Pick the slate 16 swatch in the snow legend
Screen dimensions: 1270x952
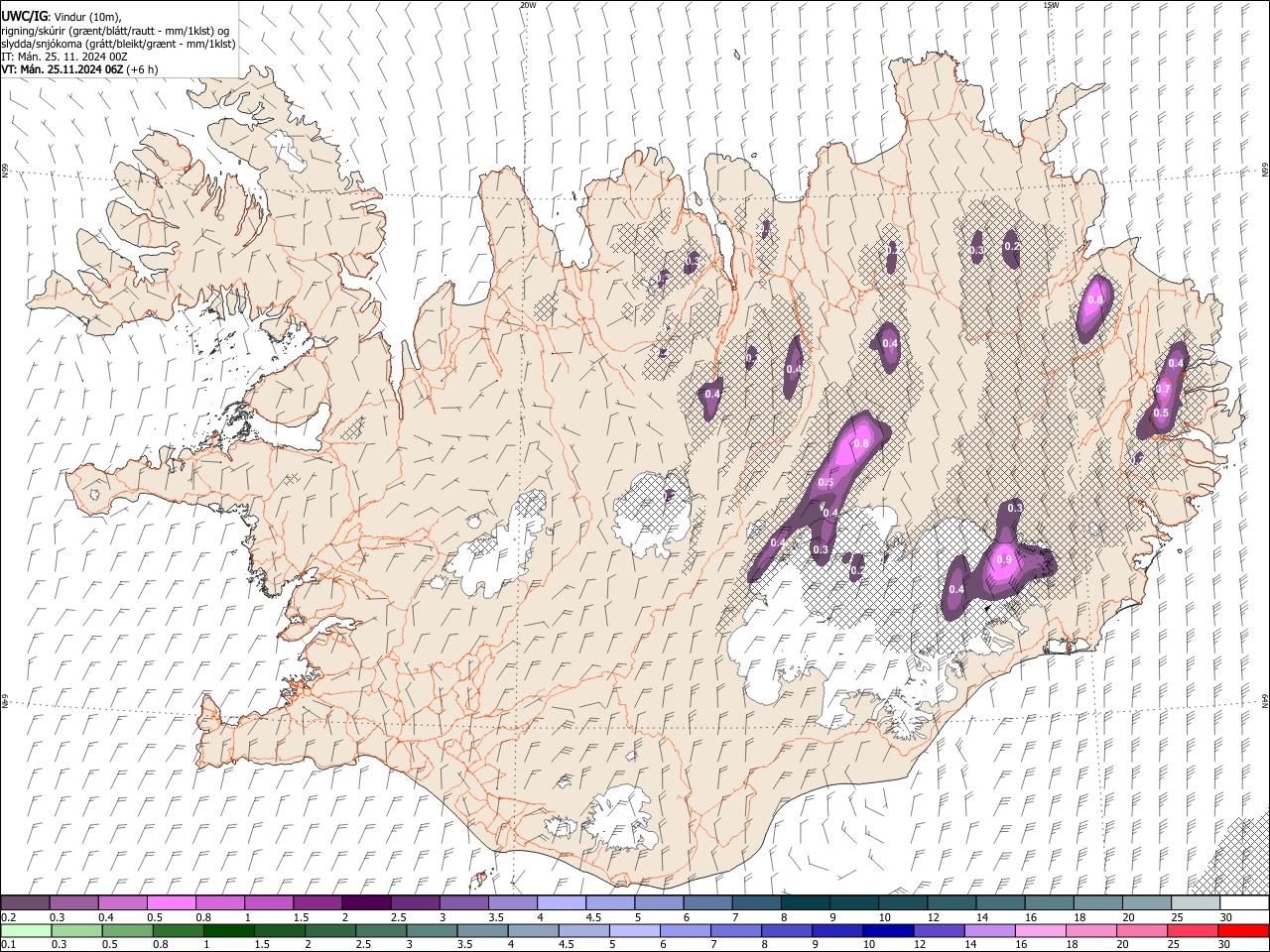(x=1050, y=903)
